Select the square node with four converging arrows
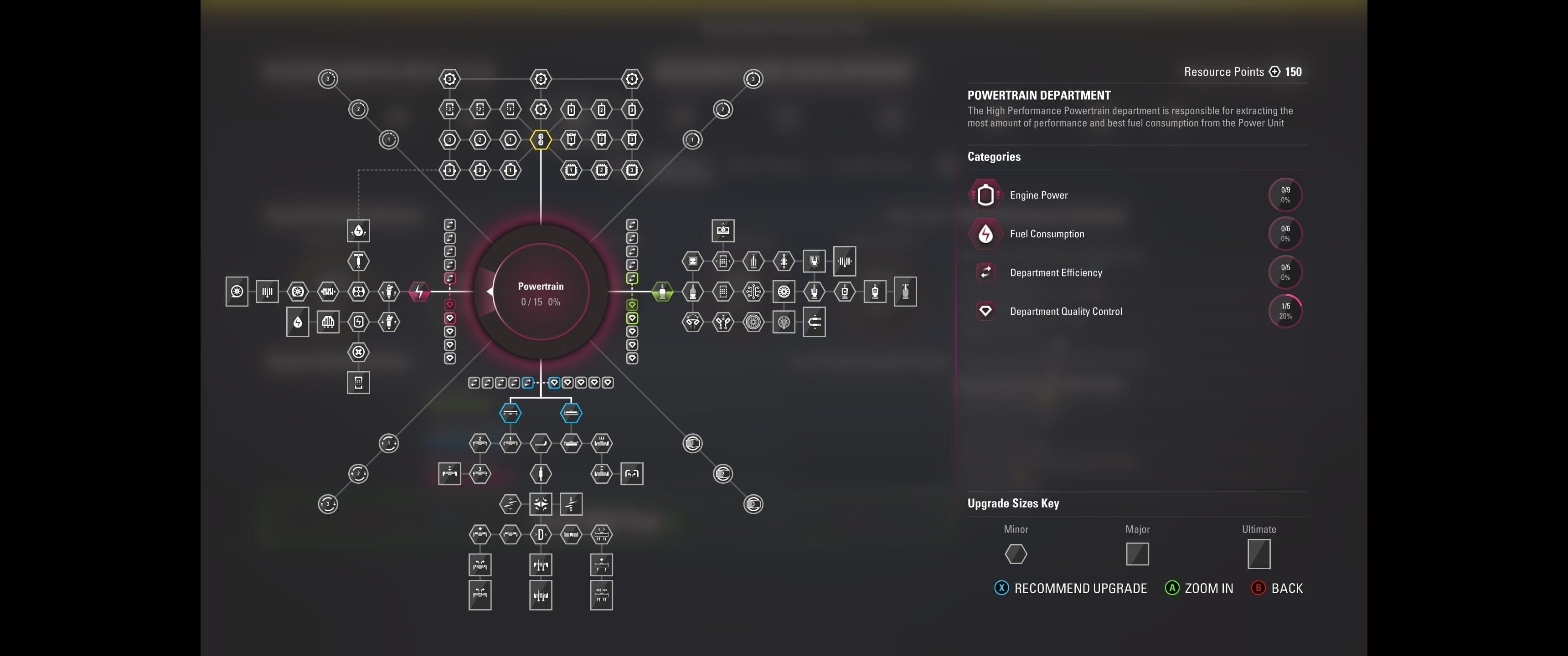This screenshot has width=1568, height=656. pyautogui.click(x=541, y=504)
